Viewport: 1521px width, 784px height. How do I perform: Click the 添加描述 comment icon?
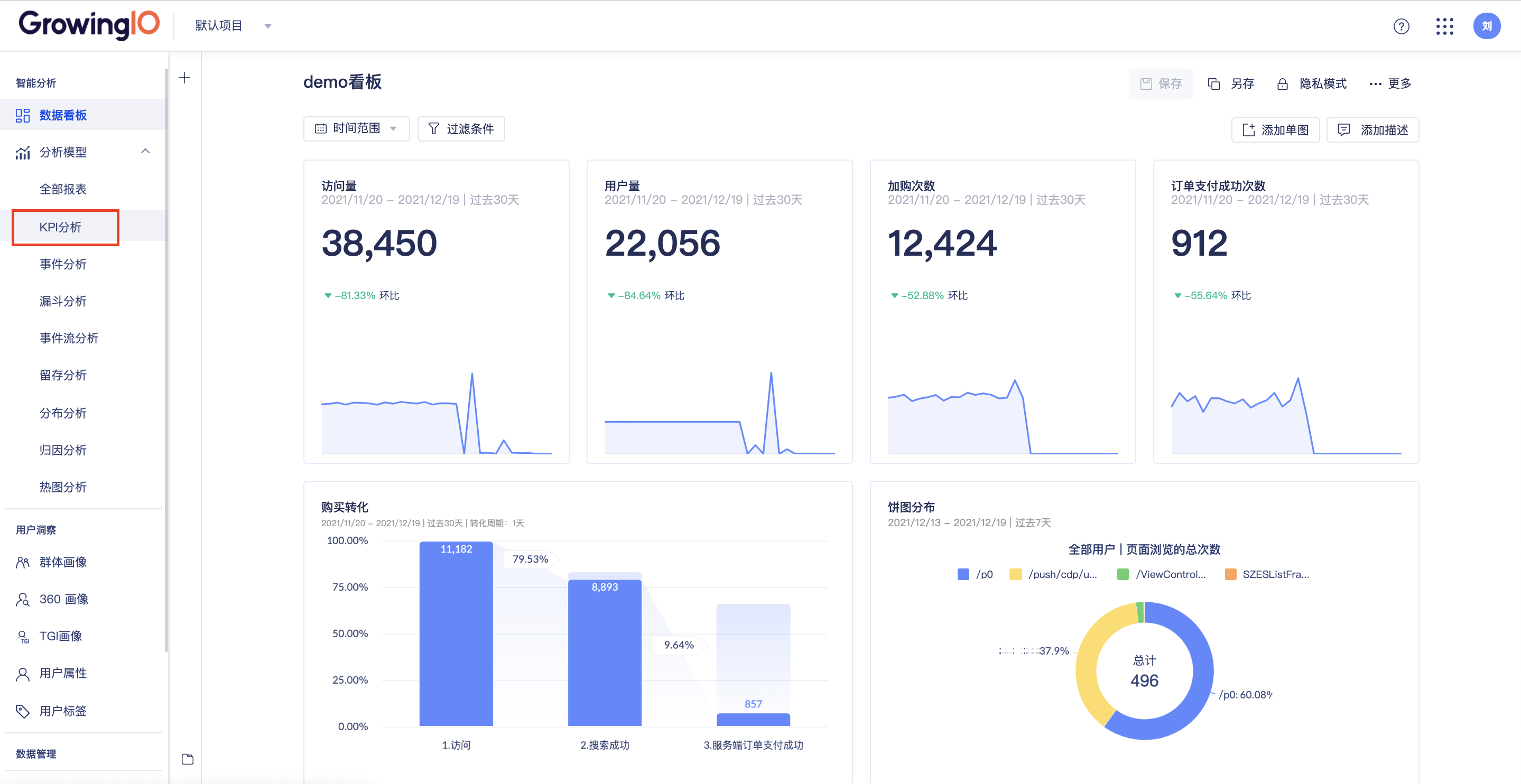coord(1344,130)
